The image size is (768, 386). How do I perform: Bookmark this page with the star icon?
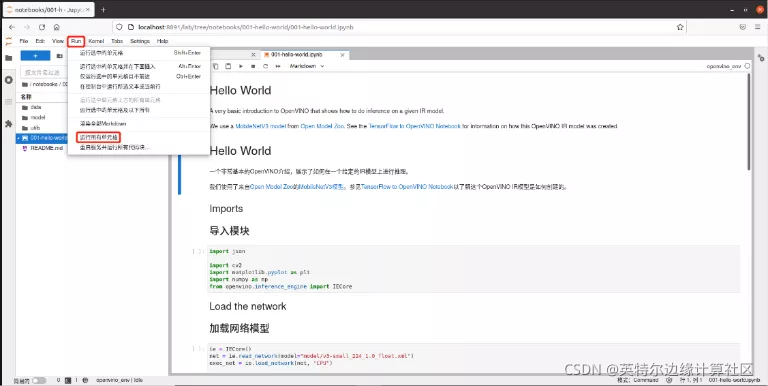pyautogui.click(x=680, y=27)
